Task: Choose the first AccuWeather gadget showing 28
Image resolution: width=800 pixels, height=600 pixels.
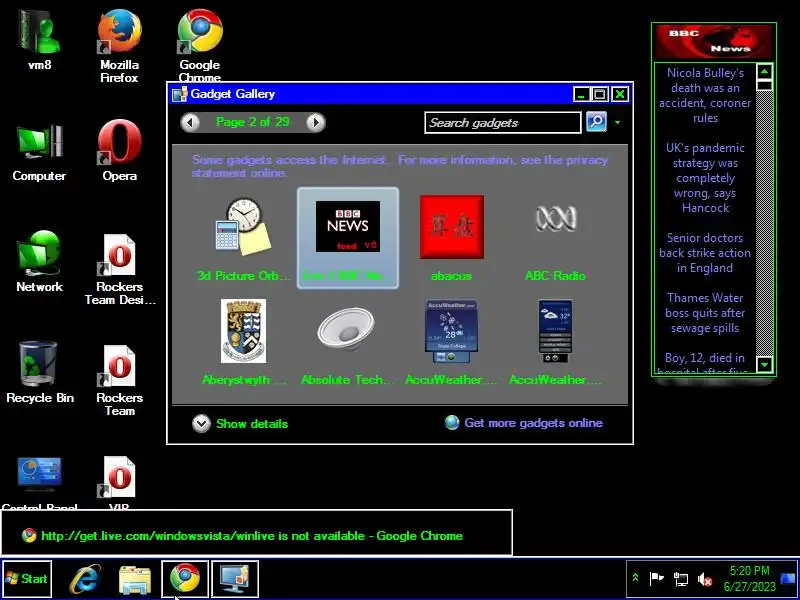Action: [x=451, y=342]
